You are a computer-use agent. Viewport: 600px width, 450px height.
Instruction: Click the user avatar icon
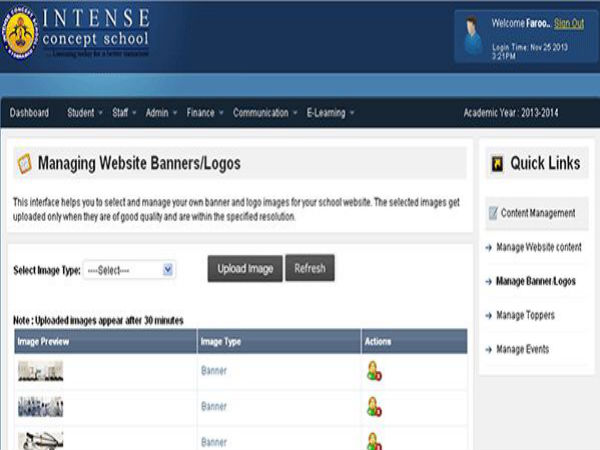click(x=473, y=36)
